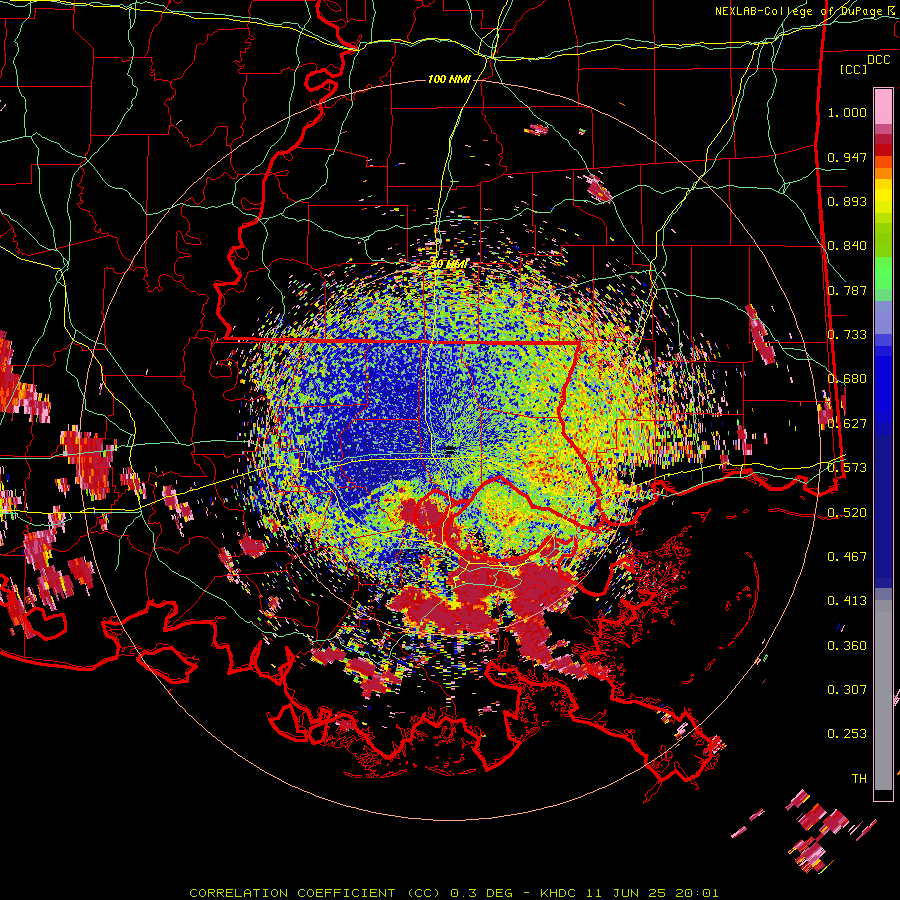Select the 0.733 value on the color scale
Viewport: 900px width, 900px height.
tap(847, 335)
